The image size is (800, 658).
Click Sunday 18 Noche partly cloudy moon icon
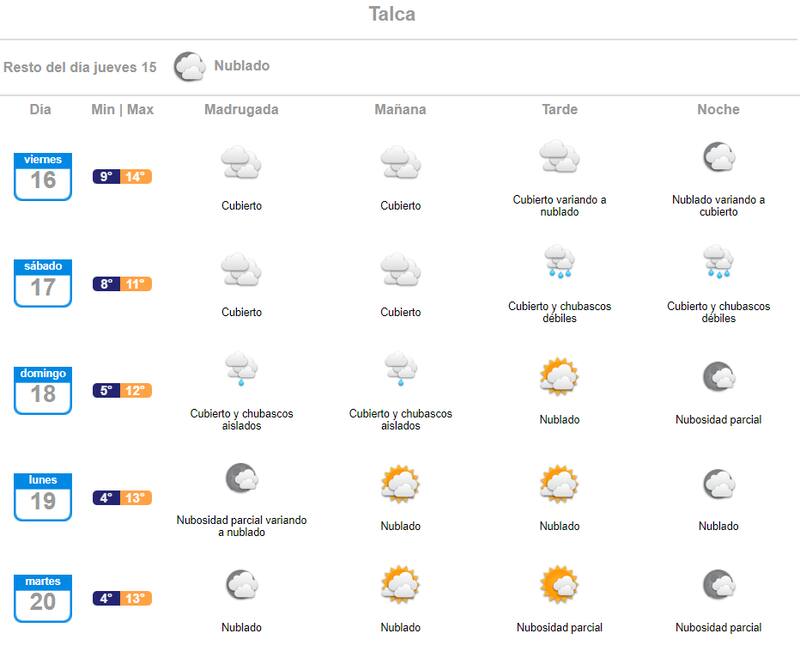click(718, 376)
